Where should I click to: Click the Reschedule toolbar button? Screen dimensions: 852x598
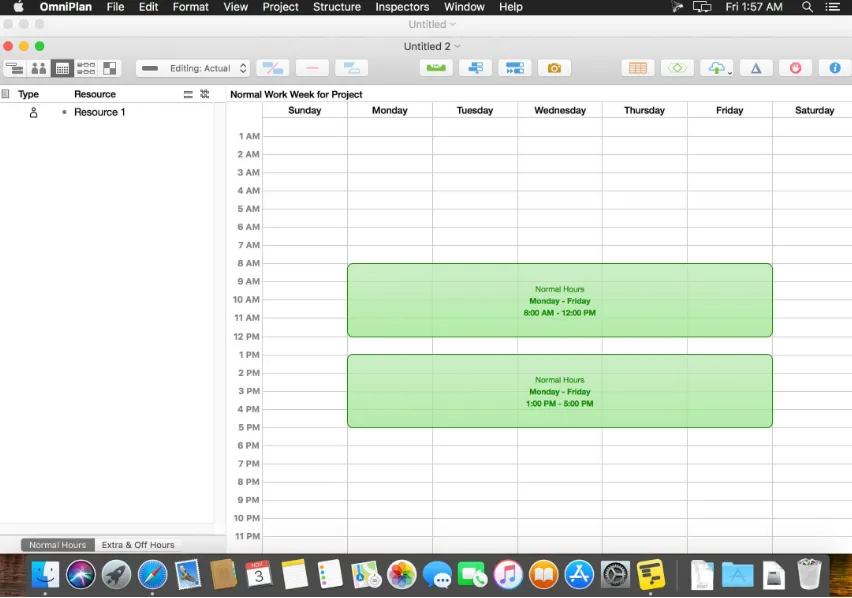pyautogui.click(x=515, y=68)
